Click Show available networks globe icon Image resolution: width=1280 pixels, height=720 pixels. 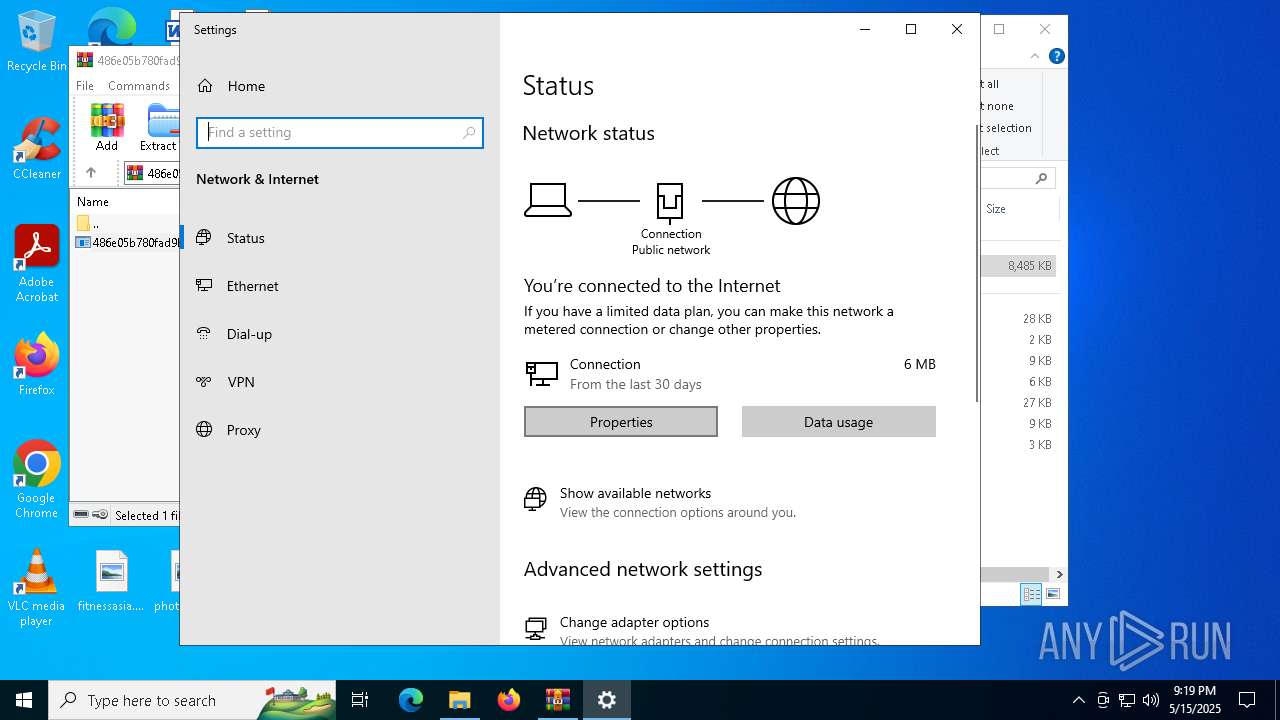(x=536, y=498)
